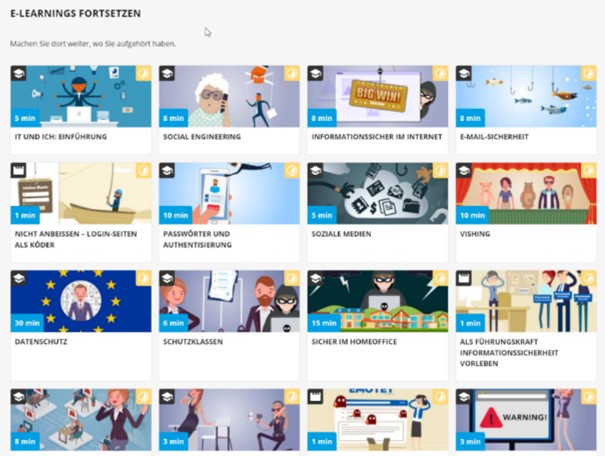Open the Sicher im Homeoffice course title
Screen dimensions: 605x456
pyautogui.click(x=354, y=342)
